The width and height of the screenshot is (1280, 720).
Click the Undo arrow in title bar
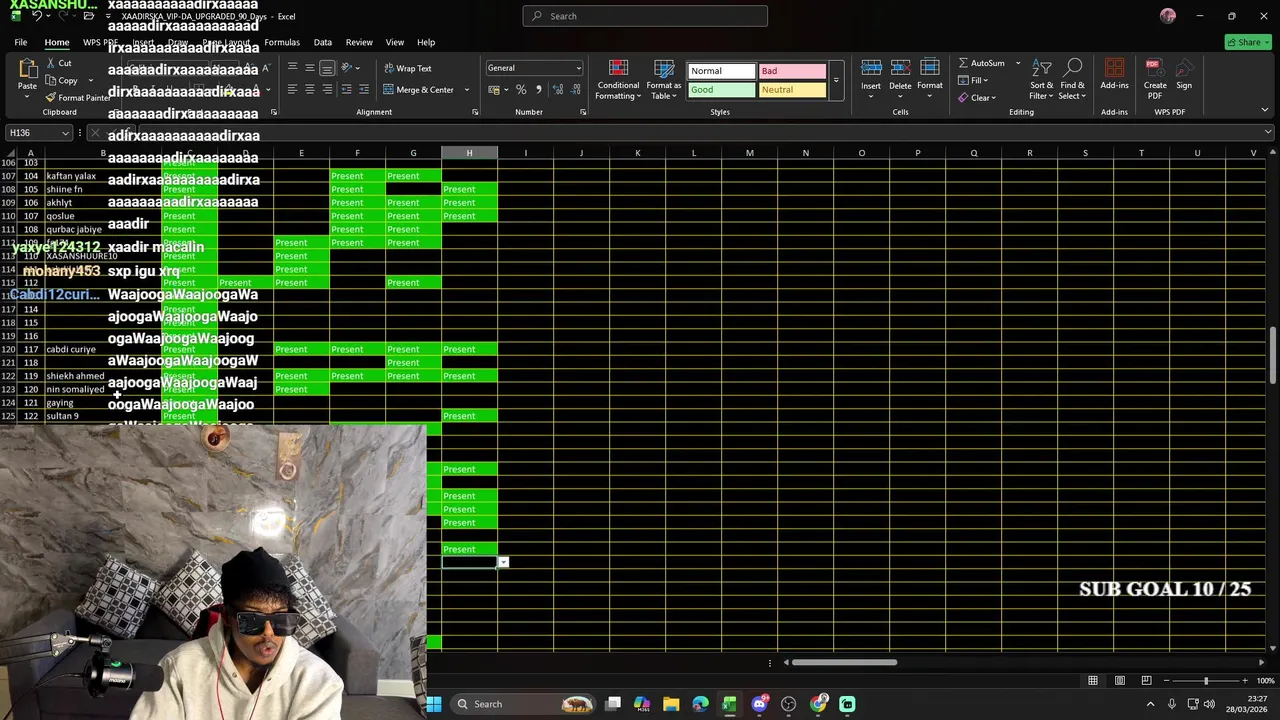36,16
